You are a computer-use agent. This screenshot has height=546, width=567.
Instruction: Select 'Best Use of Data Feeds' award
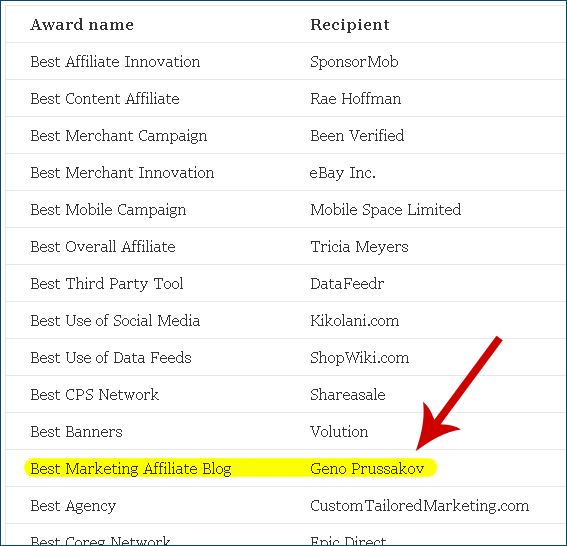click(x=111, y=358)
